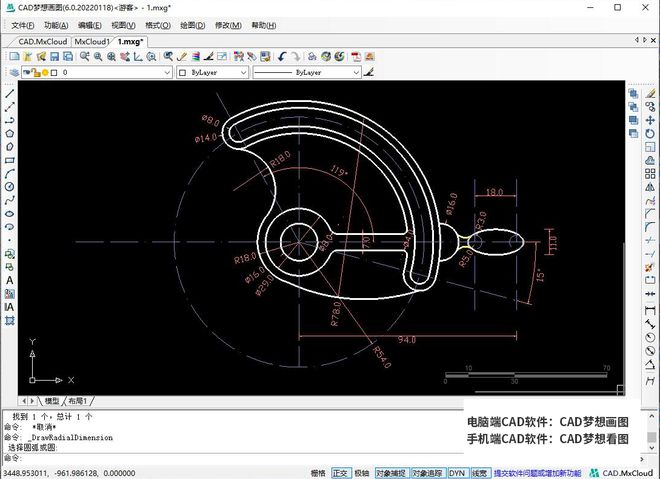Select the single-line Text 'A' tool
Screen dimensions: 660x479
[x=9, y=280]
